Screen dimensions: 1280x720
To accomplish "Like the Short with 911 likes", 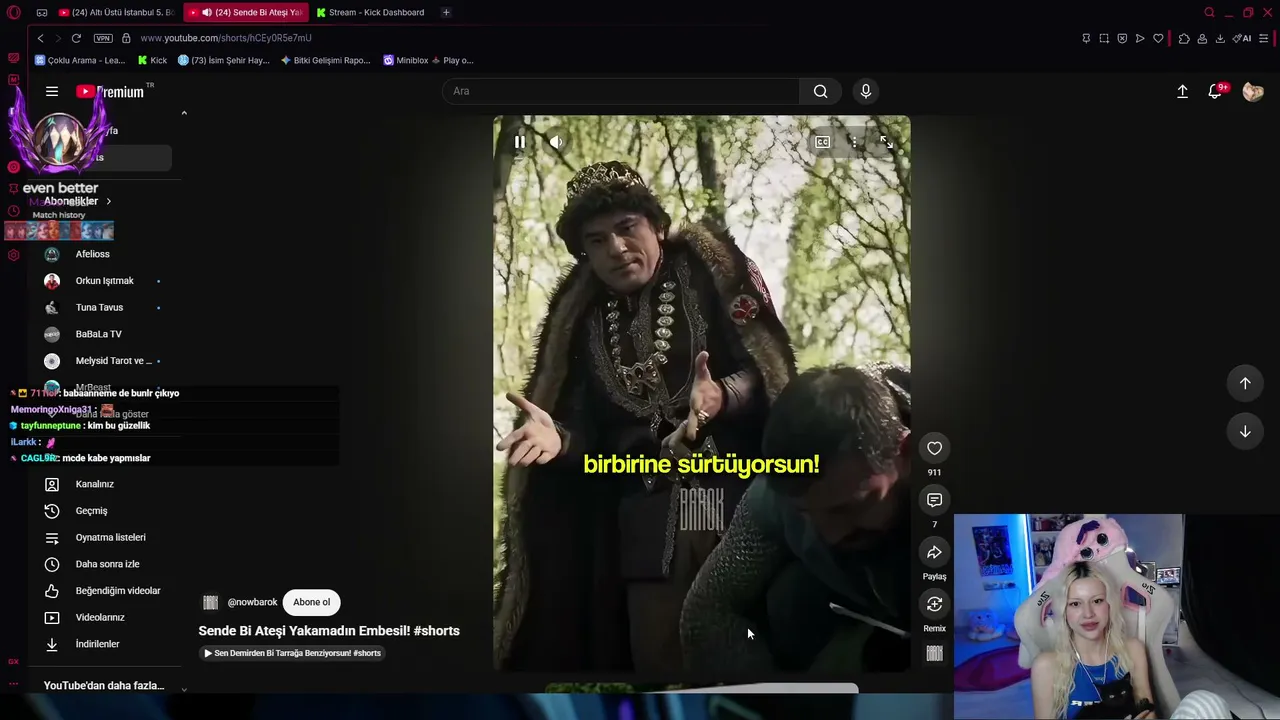I will [x=934, y=448].
